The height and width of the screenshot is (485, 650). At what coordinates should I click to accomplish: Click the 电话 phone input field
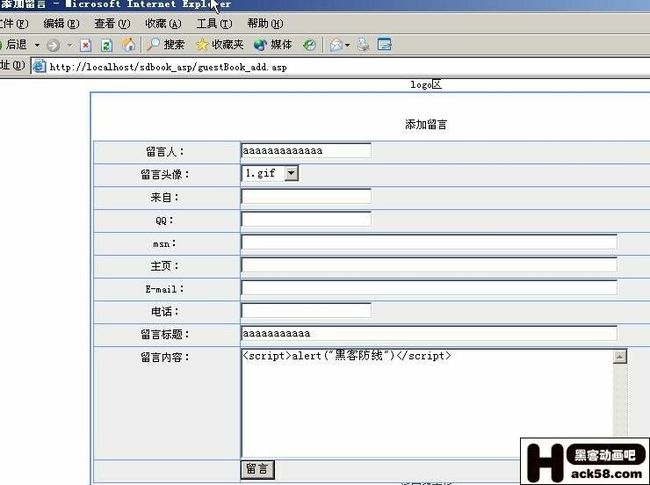coord(306,310)
